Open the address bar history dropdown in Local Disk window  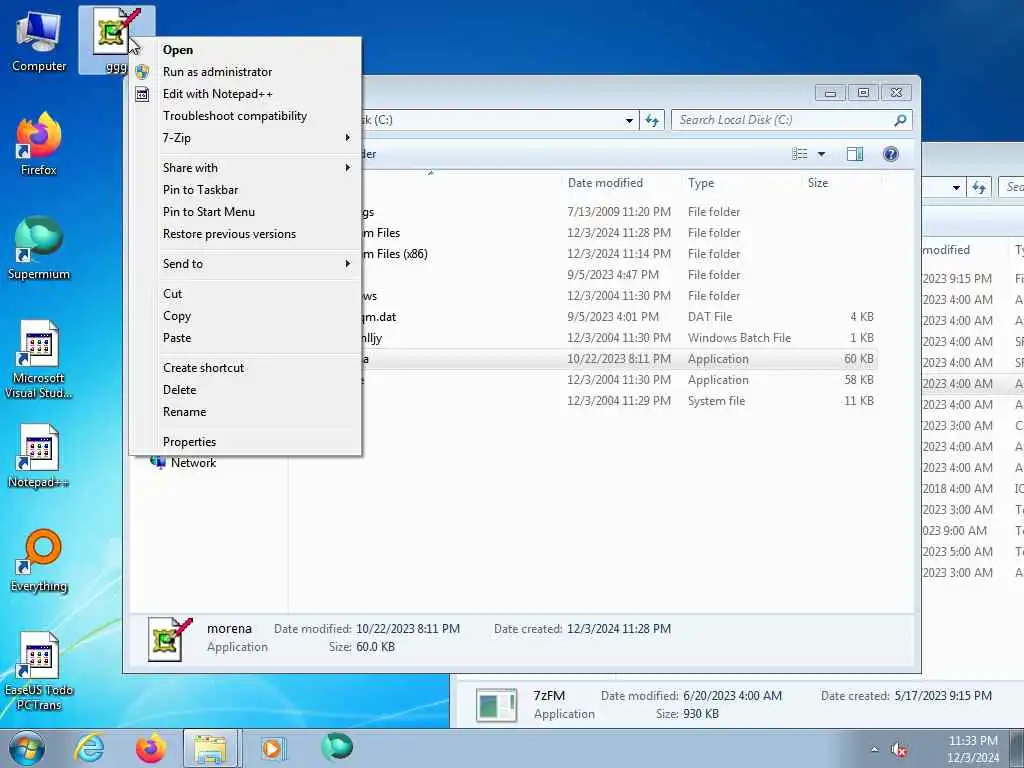(x=629, y=120)
